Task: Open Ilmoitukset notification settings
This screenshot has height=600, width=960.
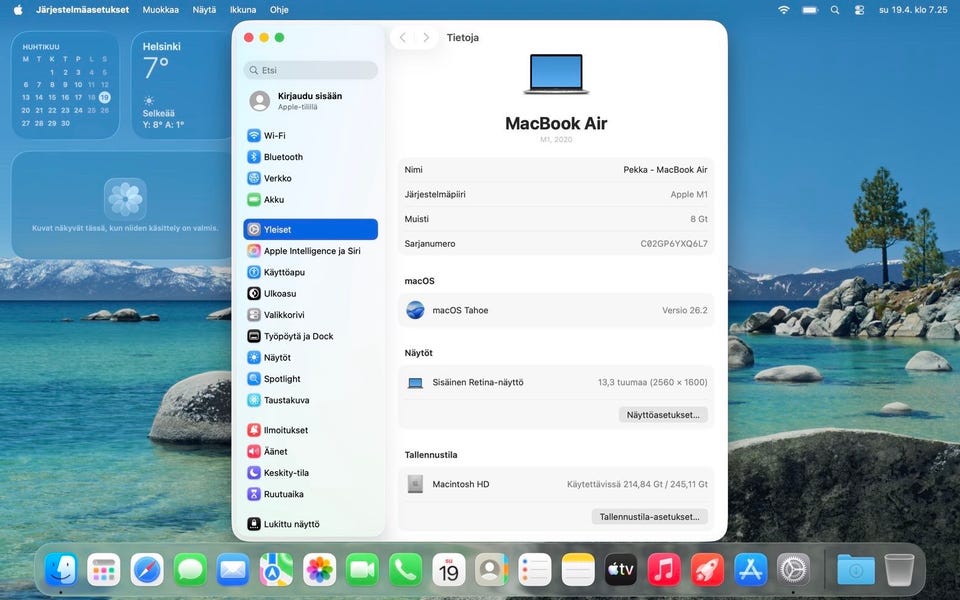Action: click(310, 430)
